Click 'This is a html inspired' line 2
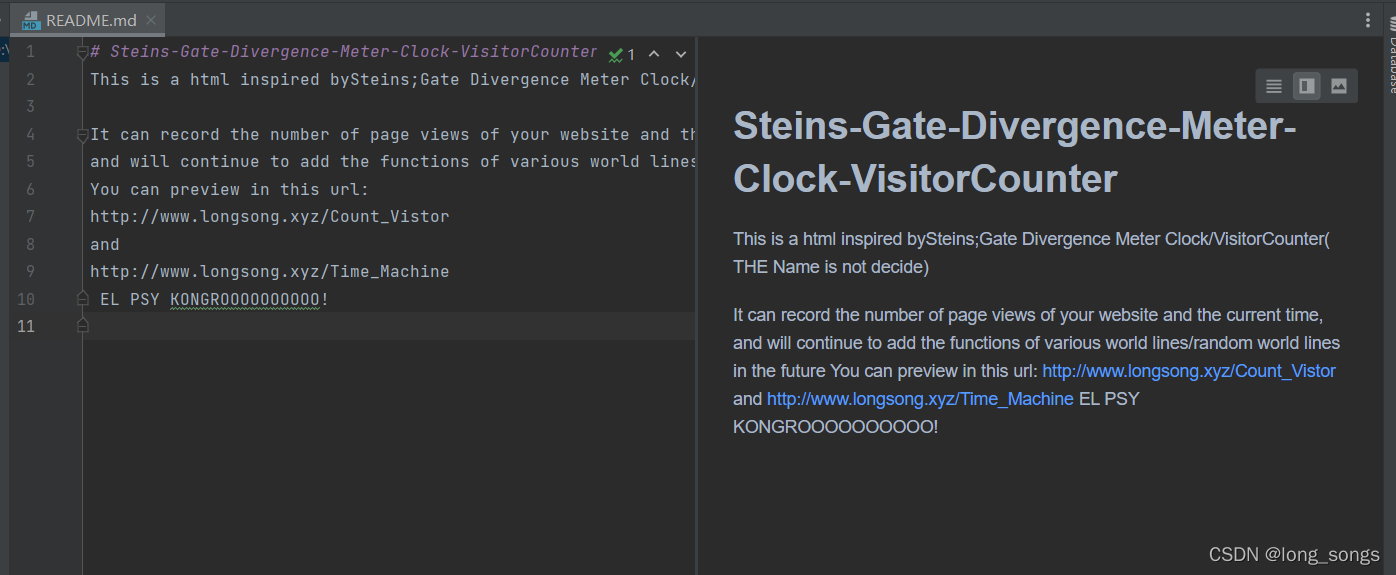This screenshot has height=575, width=1396. [x=390, y=79]
